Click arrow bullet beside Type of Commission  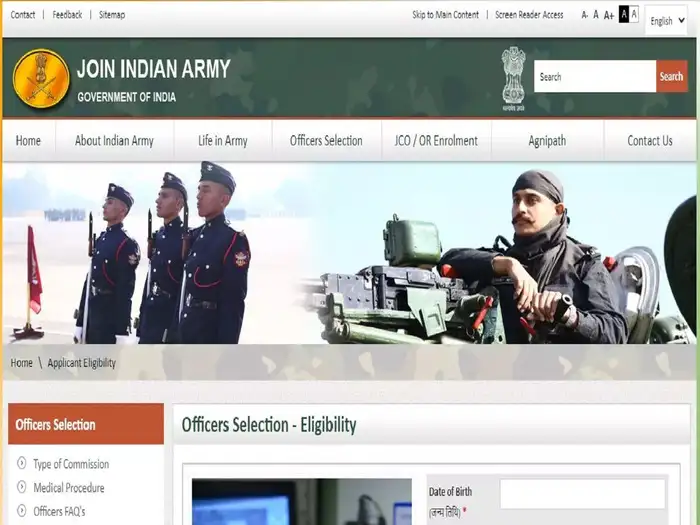22,463
